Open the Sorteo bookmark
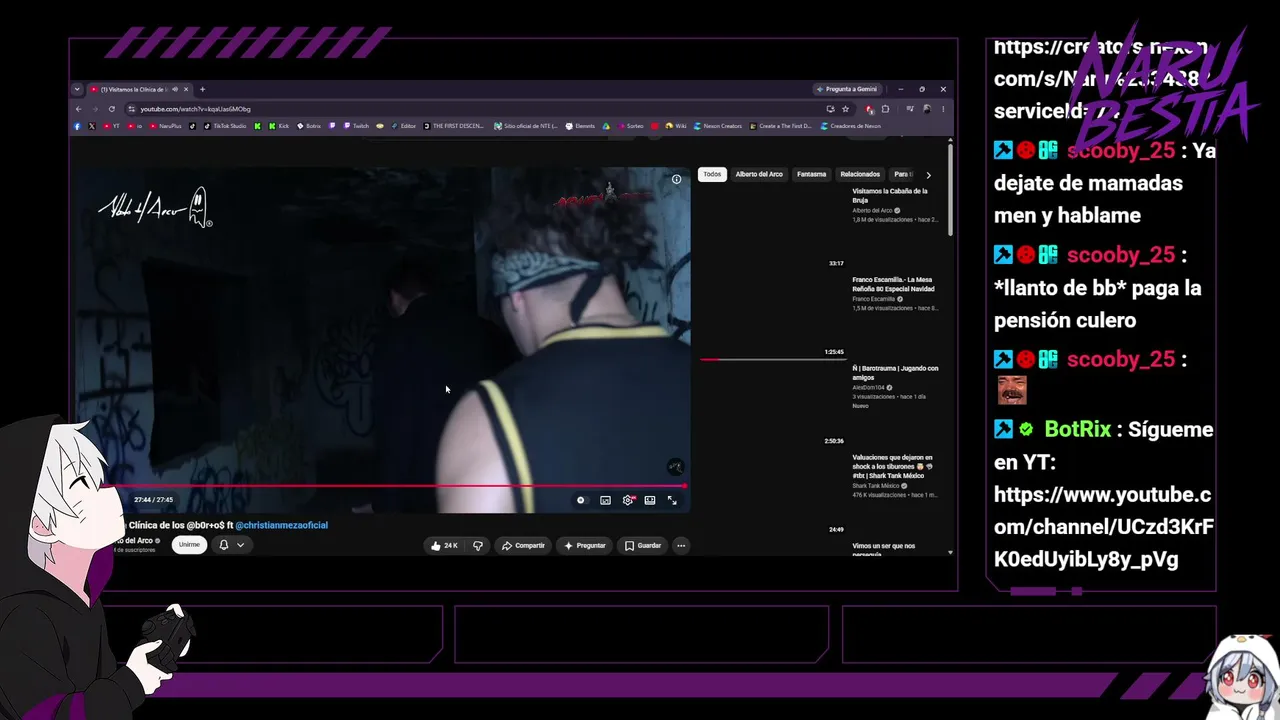The image size is (1280, 720). click(x=631, y=126)
